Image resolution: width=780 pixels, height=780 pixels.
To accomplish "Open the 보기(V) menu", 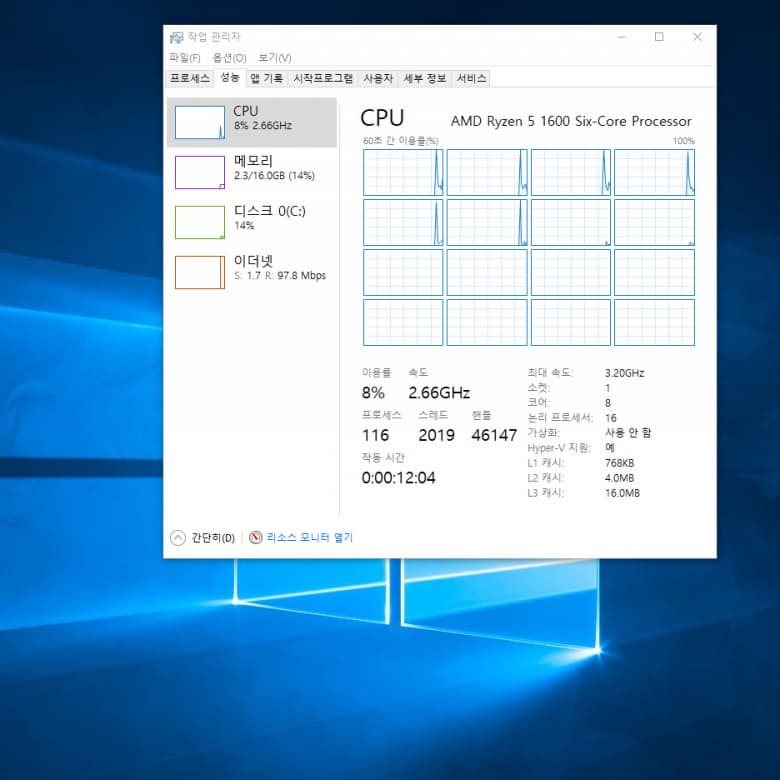I will point(275,58).
